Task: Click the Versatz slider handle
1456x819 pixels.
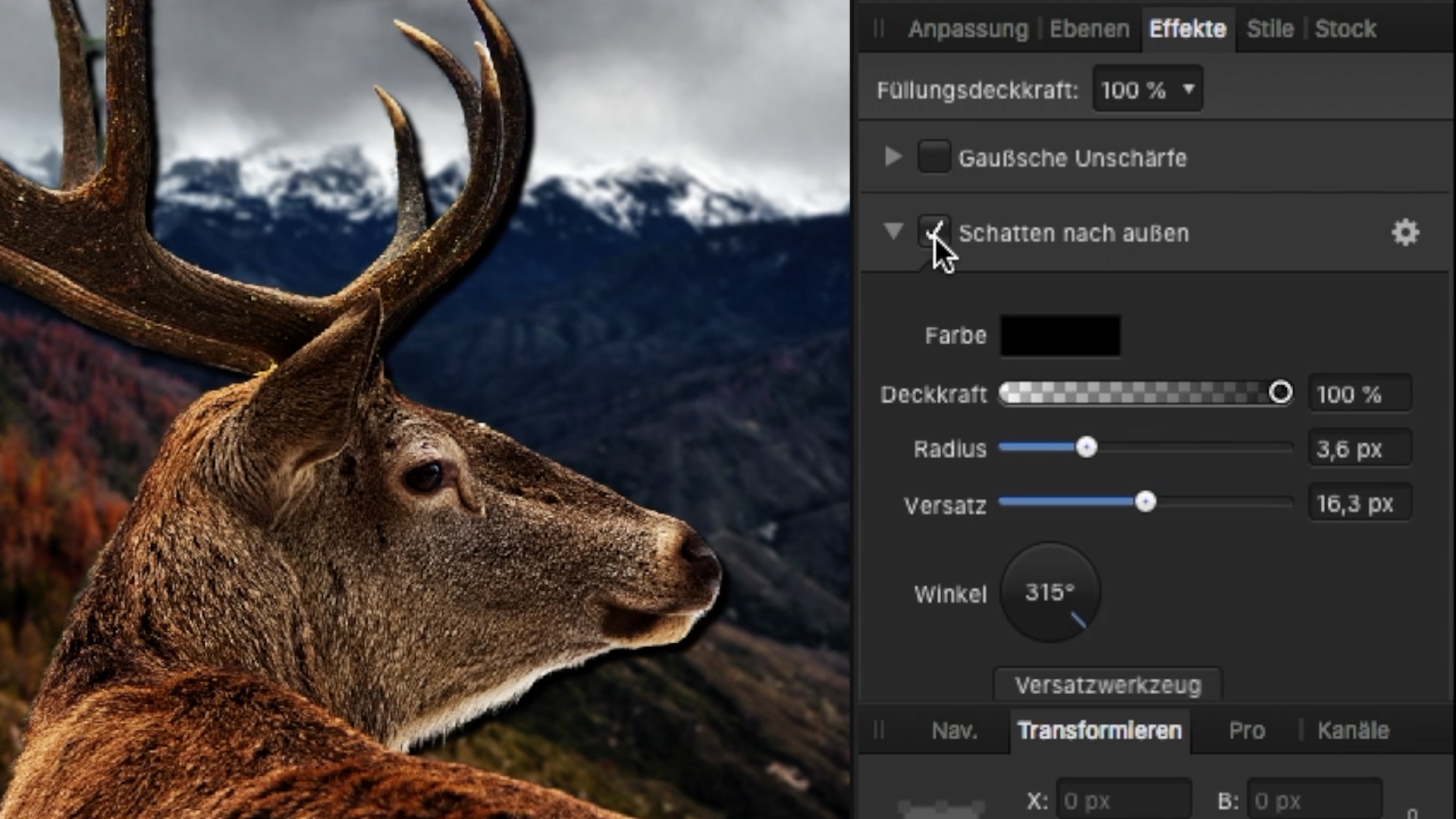Action: [1146, 502]
